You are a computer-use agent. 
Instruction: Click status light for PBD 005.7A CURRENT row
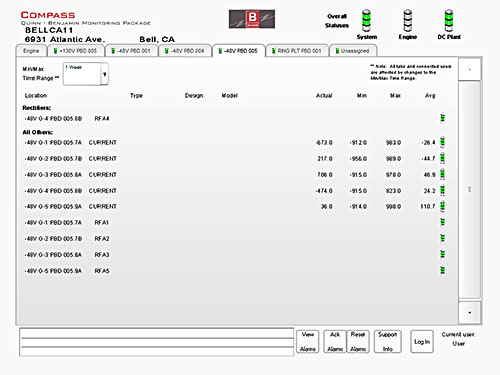pyautogui.click(x=443, y=142)
